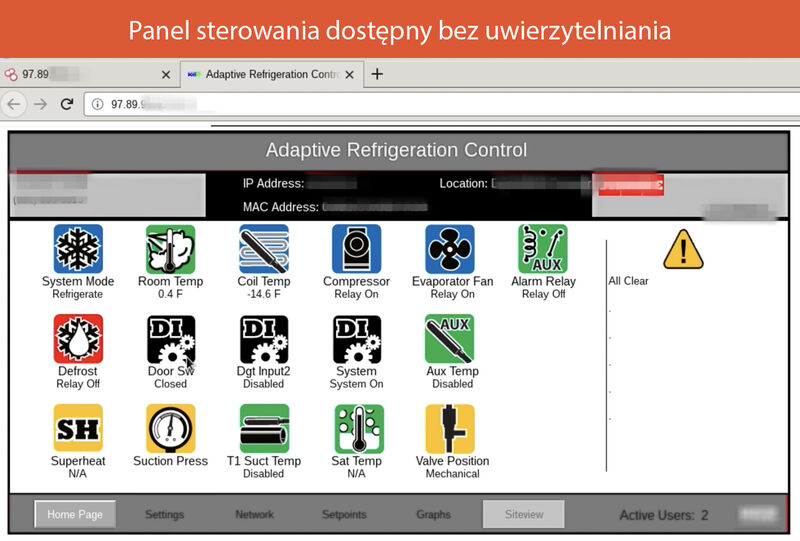Open the Alarm Relay AUX icon

[x=543, y=249]
